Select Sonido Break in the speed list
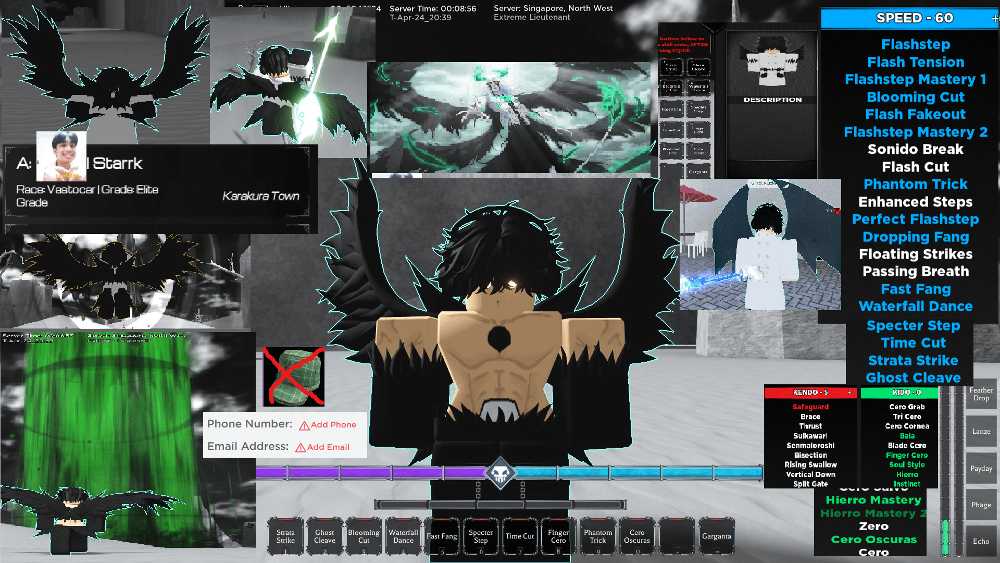1000x563 pixels. pyautogui.click(x=915, y=149)
